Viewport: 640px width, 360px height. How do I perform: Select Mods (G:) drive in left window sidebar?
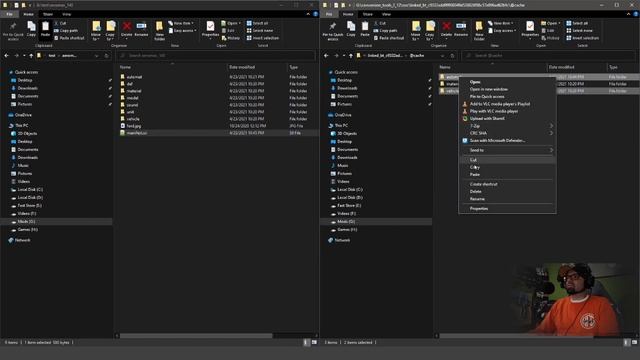pos(26,222)
